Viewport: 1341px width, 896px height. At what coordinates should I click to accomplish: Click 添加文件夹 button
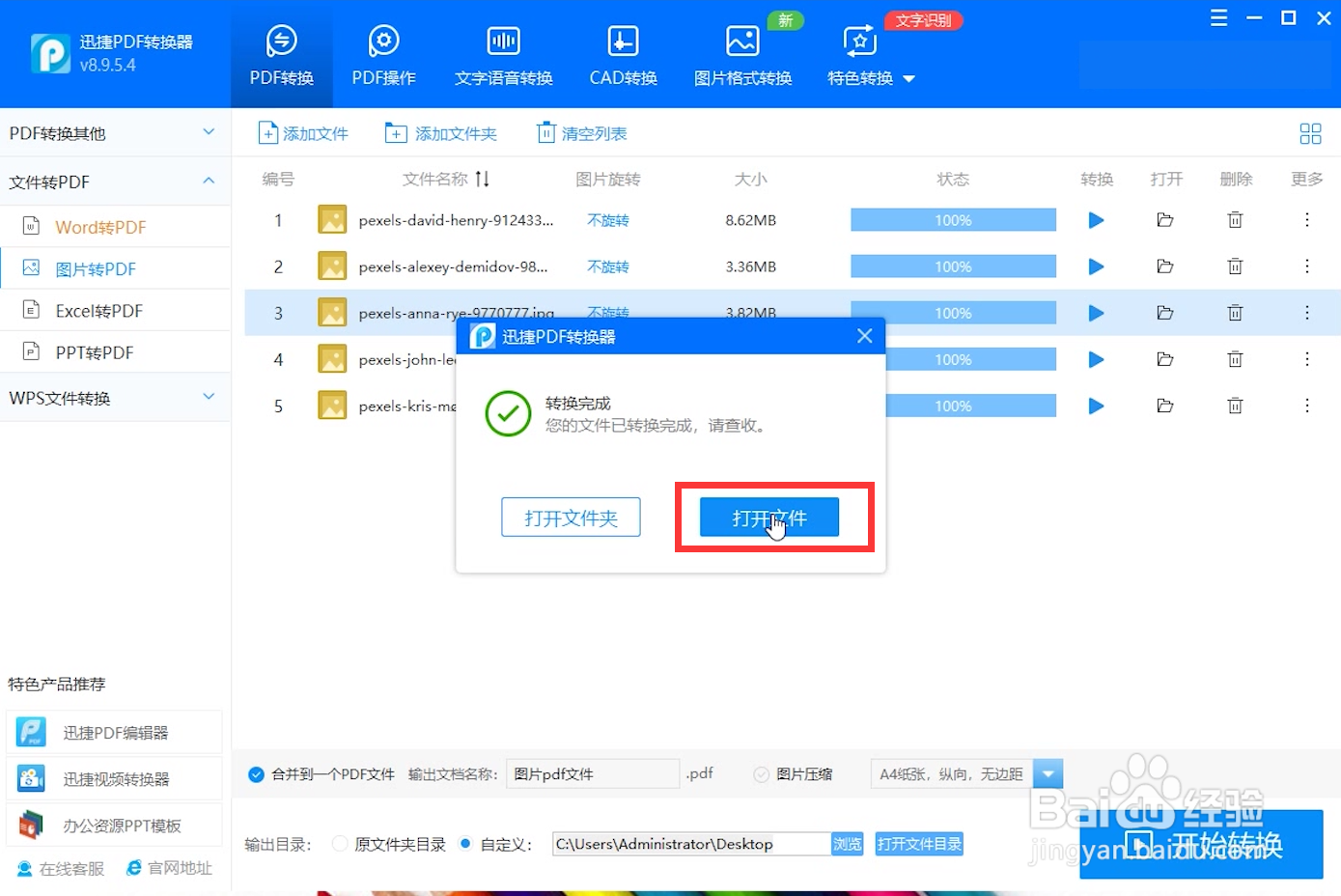(440, 133)
